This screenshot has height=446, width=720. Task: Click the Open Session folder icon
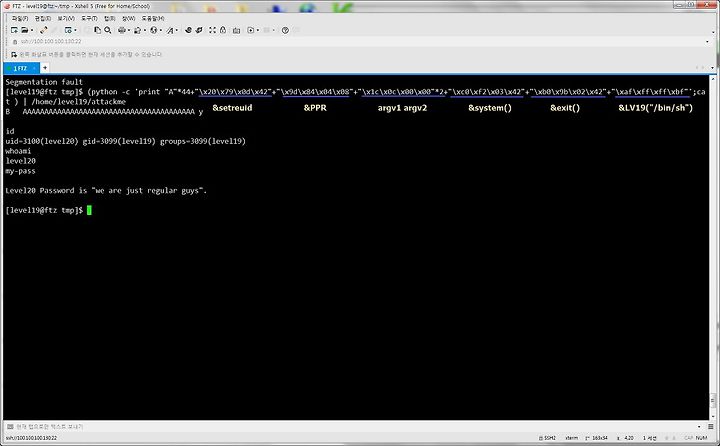point(25,30)
